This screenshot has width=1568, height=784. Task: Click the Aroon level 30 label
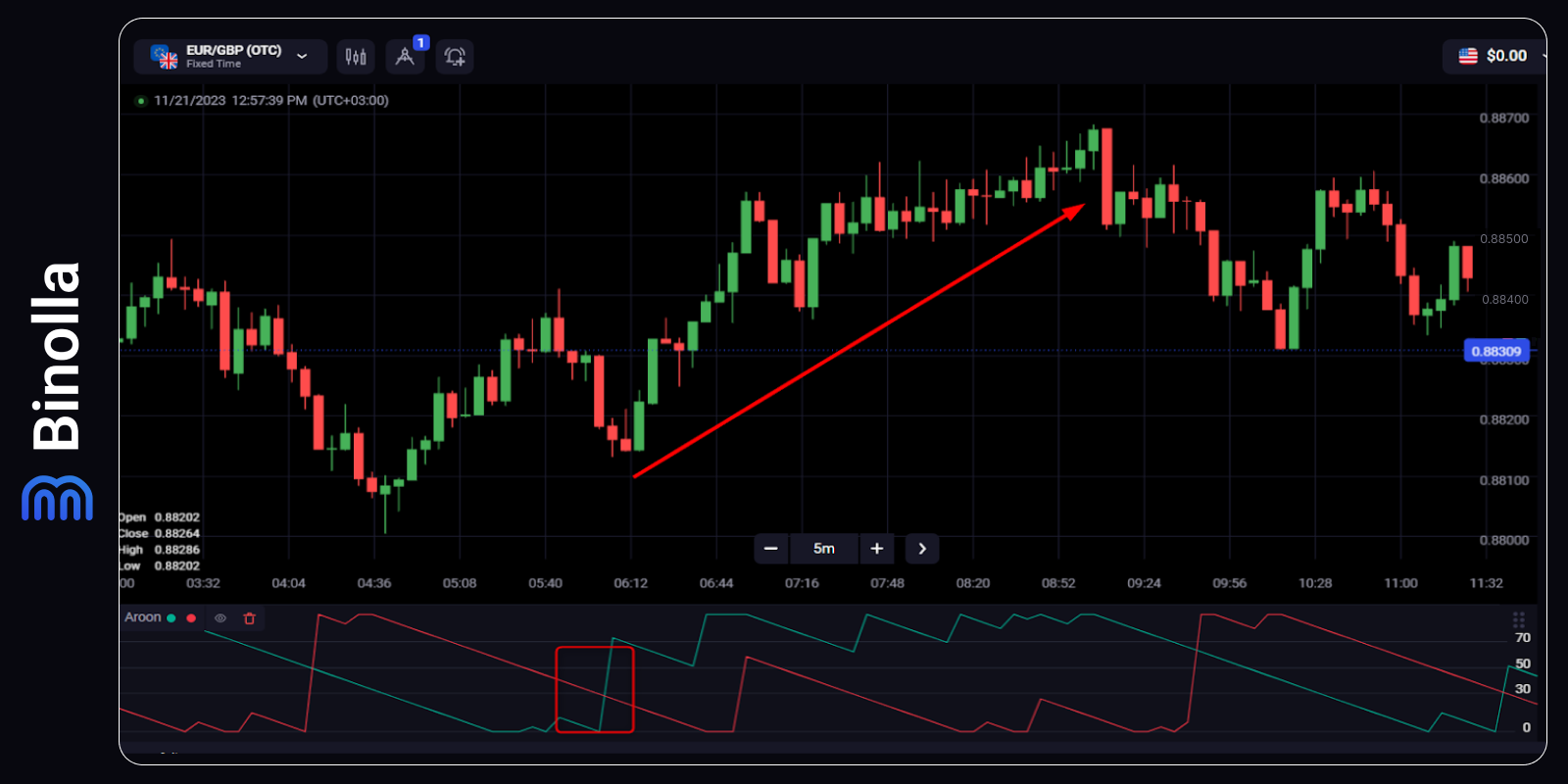click(x=1523, y=689)
